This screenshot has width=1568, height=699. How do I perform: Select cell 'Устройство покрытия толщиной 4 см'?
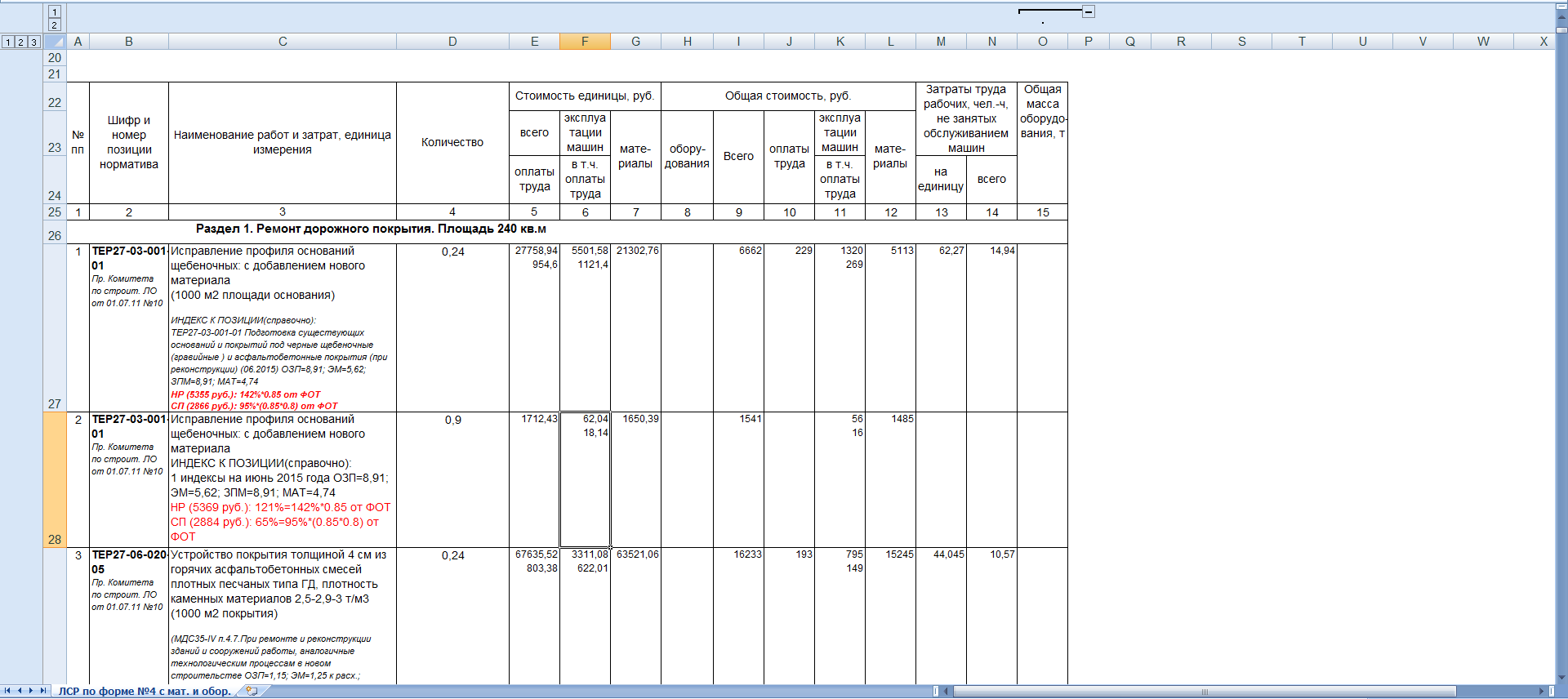point(283,616)
